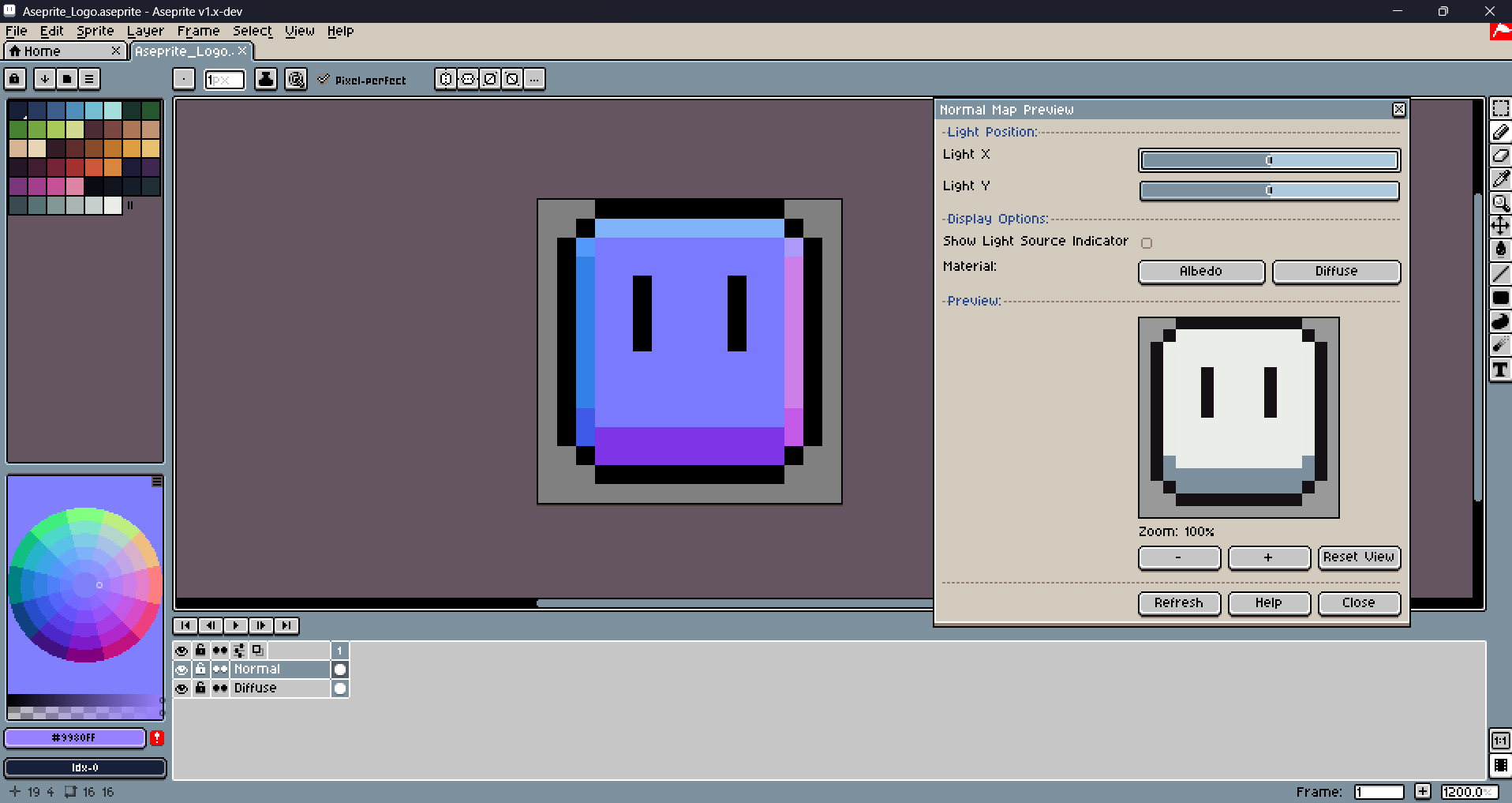The width and height of the screenshot is (1512, 803).
Task: Select the Pencil tool
Action: tap(1500, 132)
